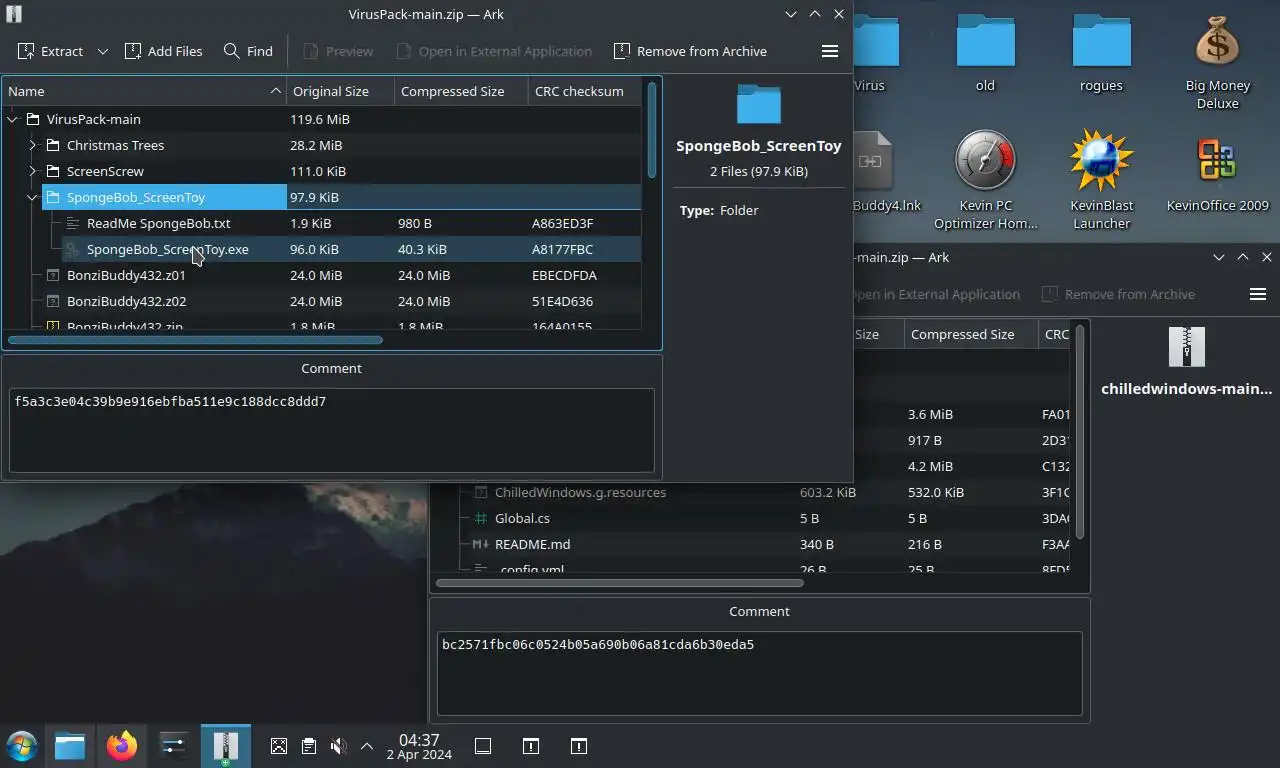Open KevinBlast Launcher desktop icon

tap(1101, 180)
